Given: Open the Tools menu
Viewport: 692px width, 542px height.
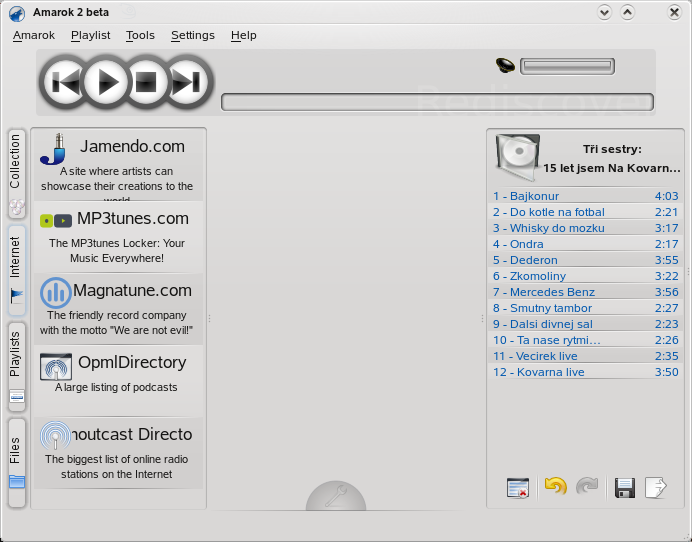Looking at the screenshot, I should [140, 35].
